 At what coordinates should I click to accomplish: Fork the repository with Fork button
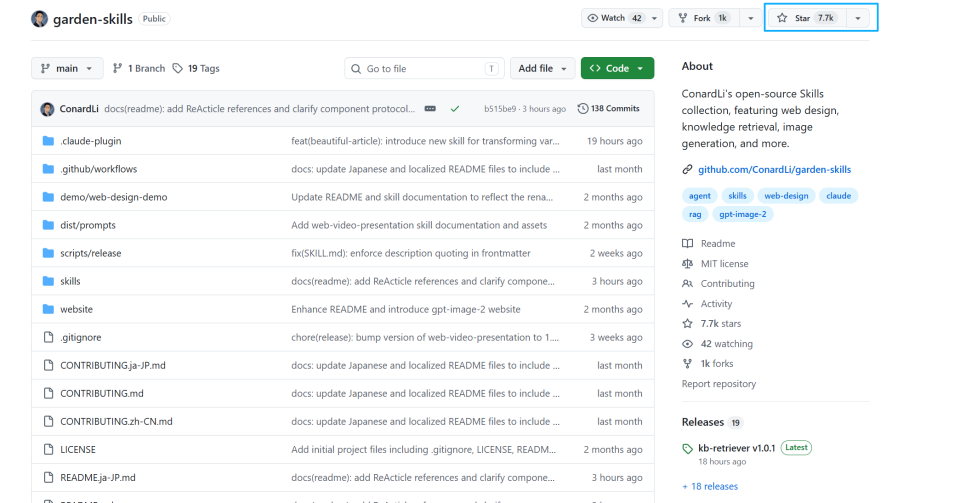click(704, 18)
